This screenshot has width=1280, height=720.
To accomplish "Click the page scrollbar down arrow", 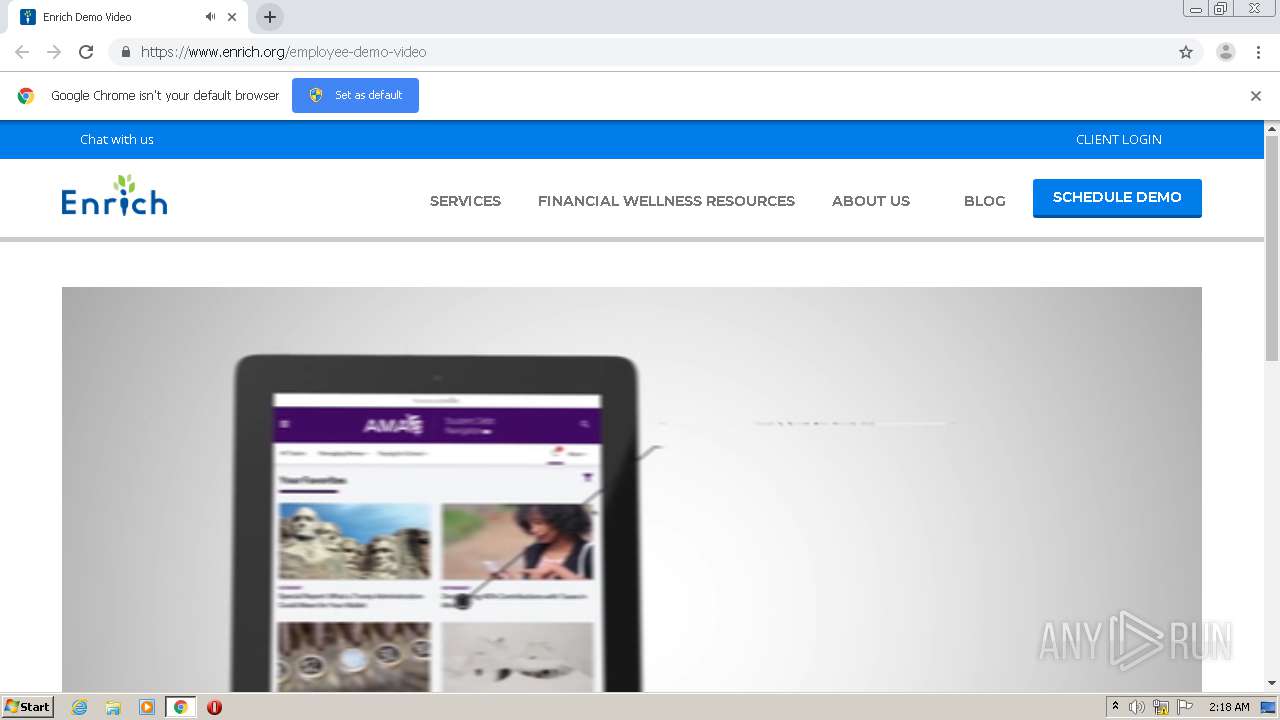I will (1272, 684).
